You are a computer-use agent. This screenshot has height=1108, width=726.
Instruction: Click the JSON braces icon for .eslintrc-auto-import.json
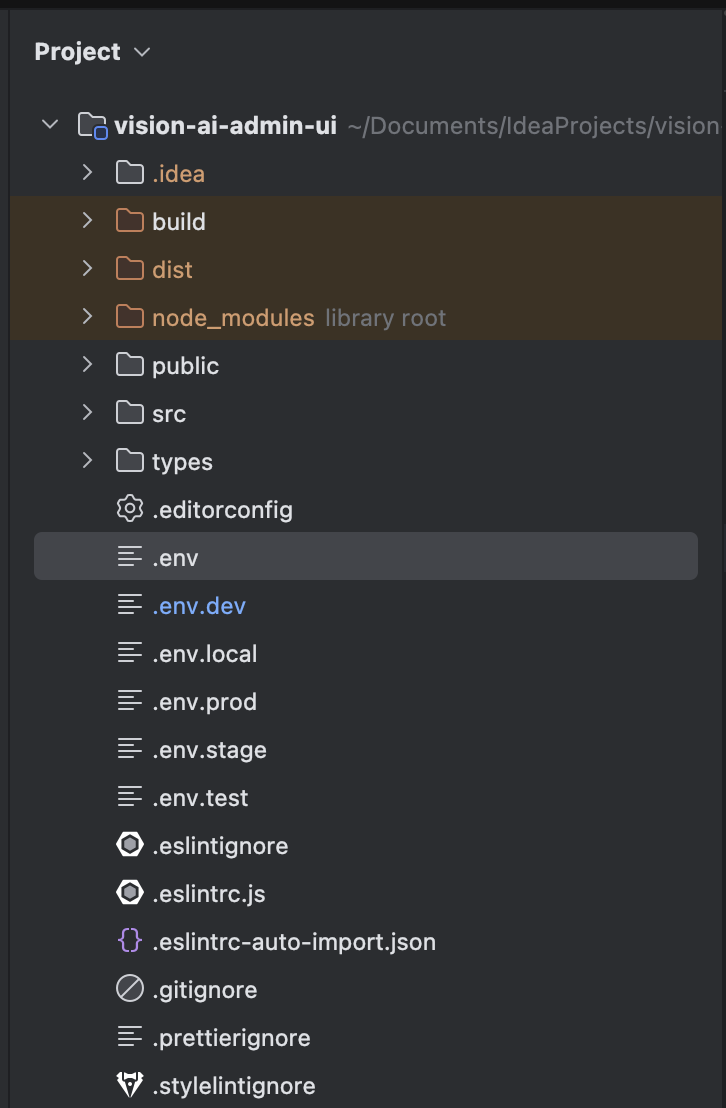[x=130, y=942]
